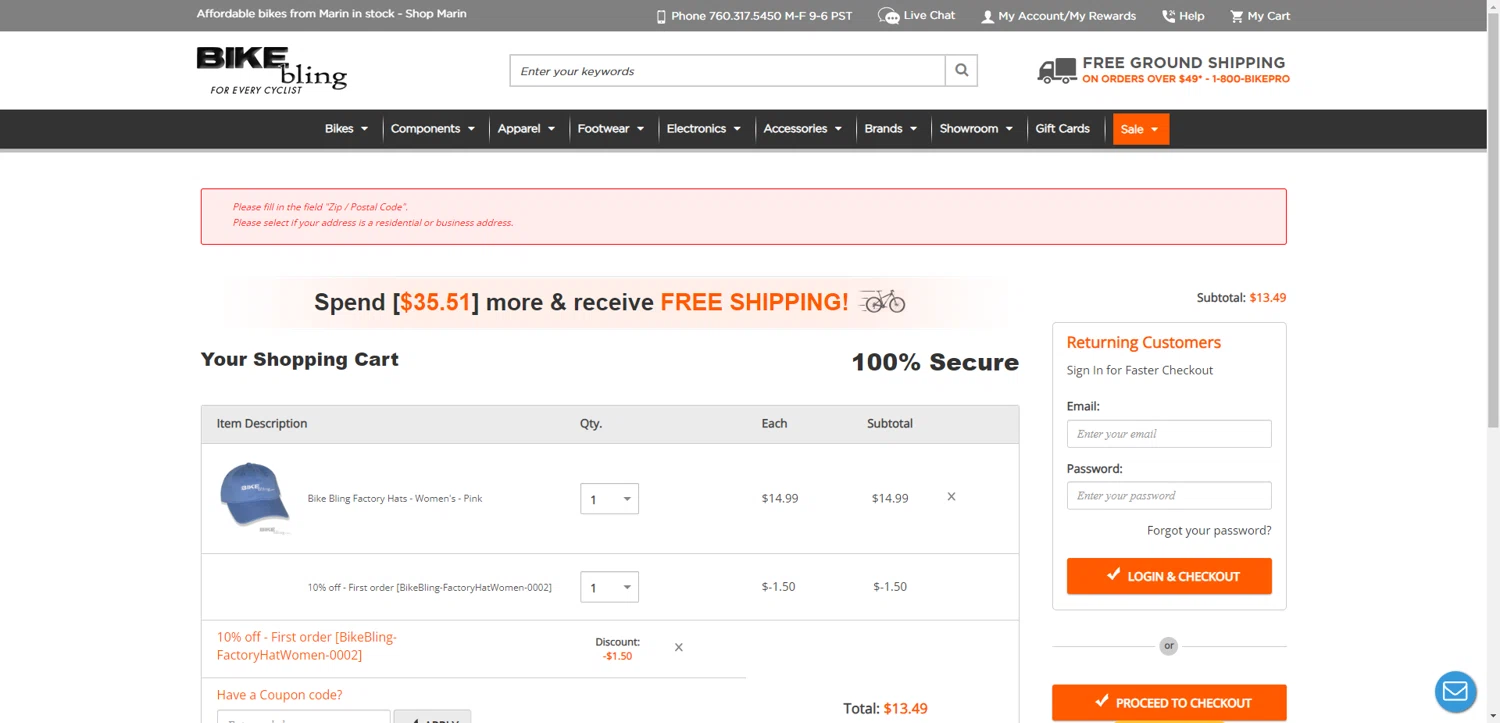Click the LOGIN & CHECKOUT button

[x=1169, y=576]
